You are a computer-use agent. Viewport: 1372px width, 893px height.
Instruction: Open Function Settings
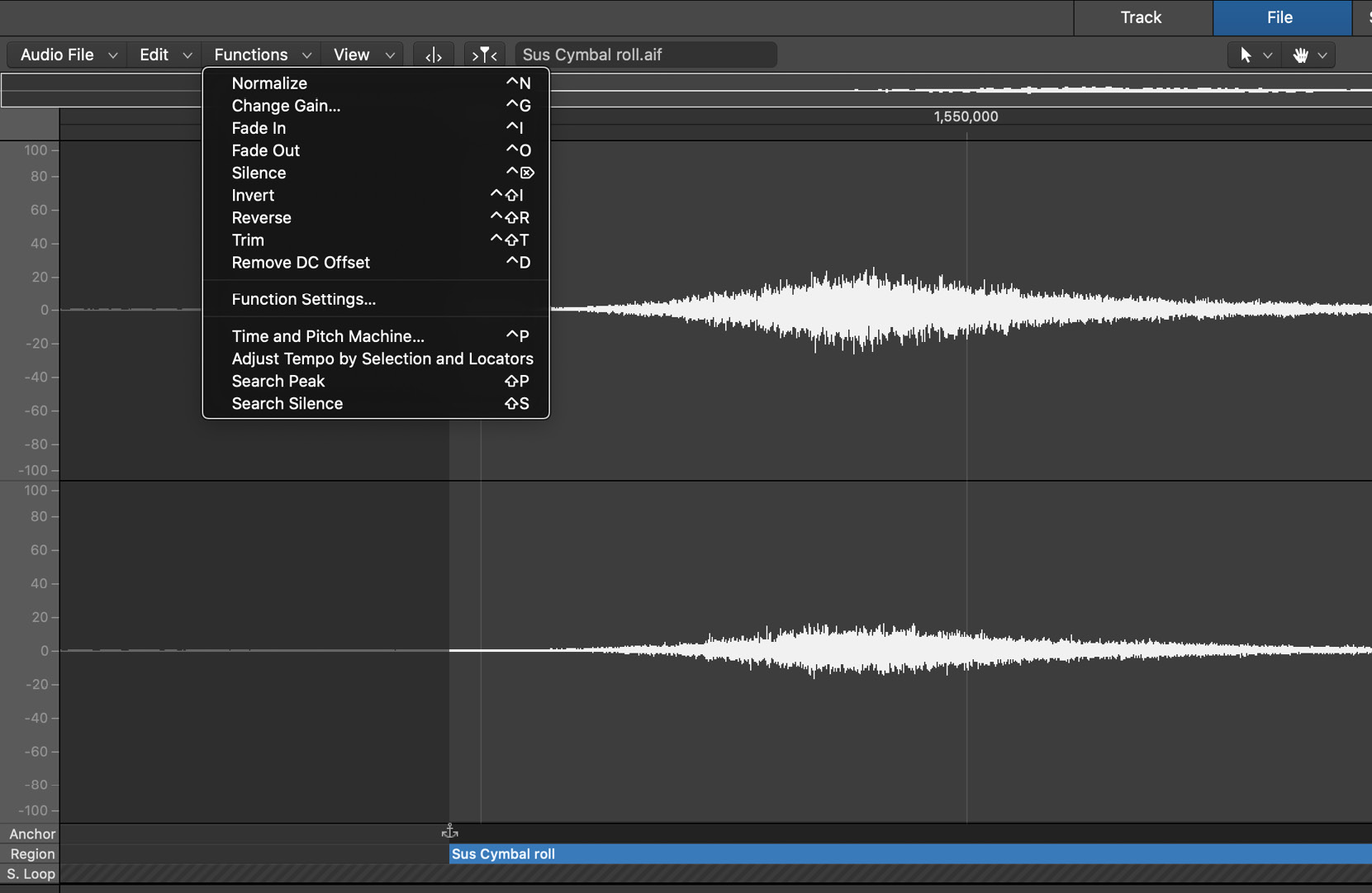[x=303, y=299]
